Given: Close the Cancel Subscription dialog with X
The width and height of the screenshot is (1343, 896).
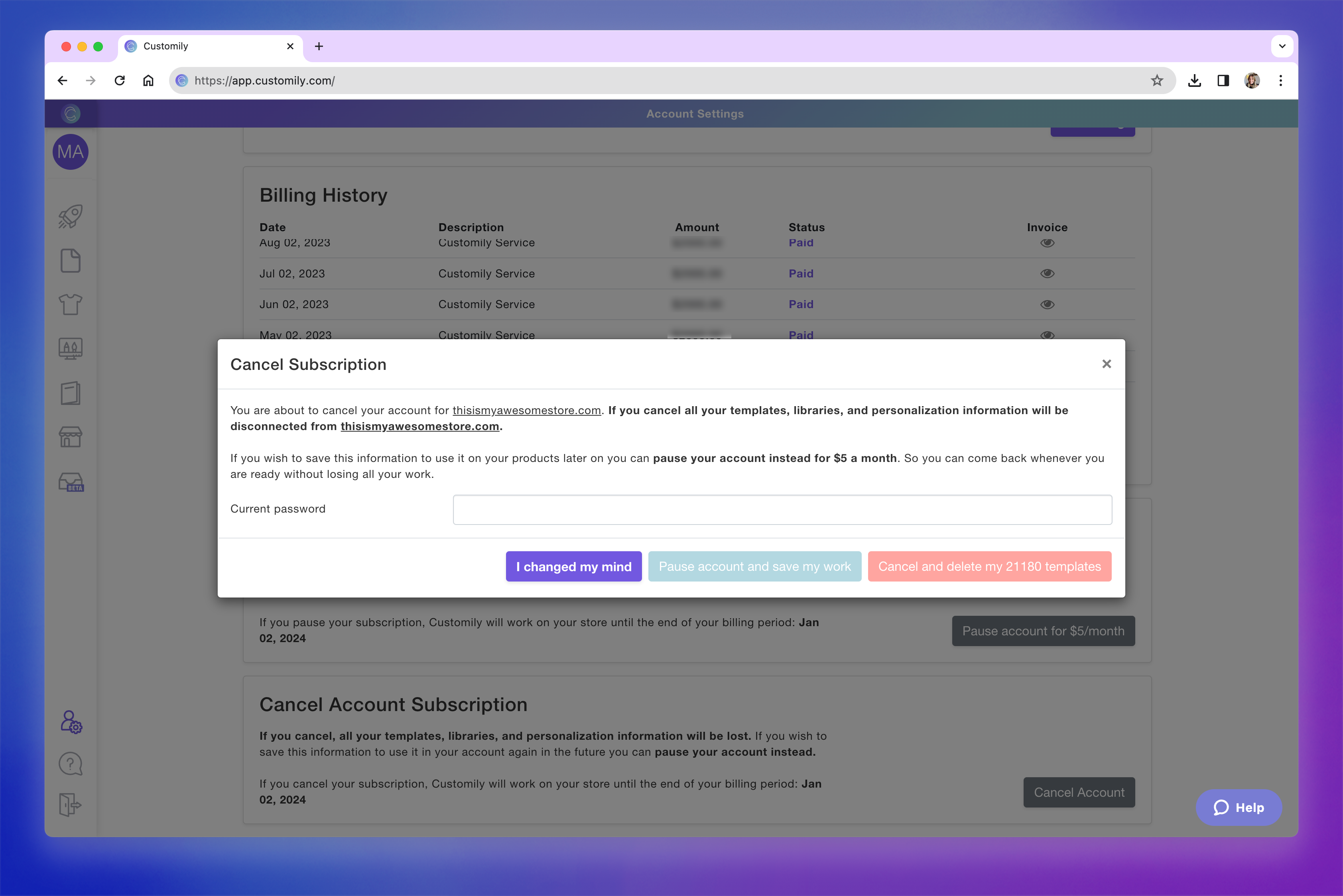Looking at the screenshot, I should pos(1106,364).
